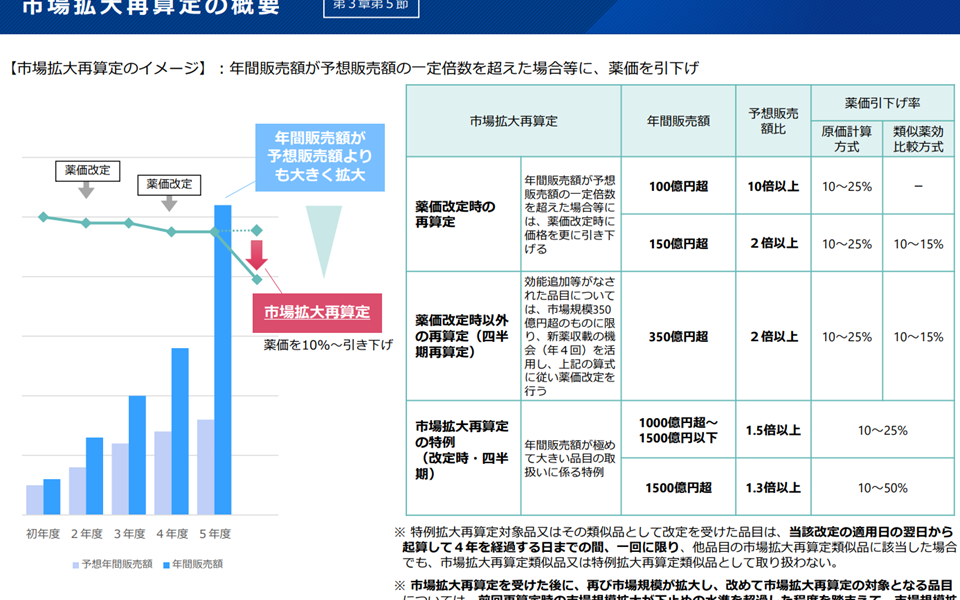Click the 薬価改定 label box above 2年度
The width and height of the screenshot is (960, 600).
pos(87,170)
